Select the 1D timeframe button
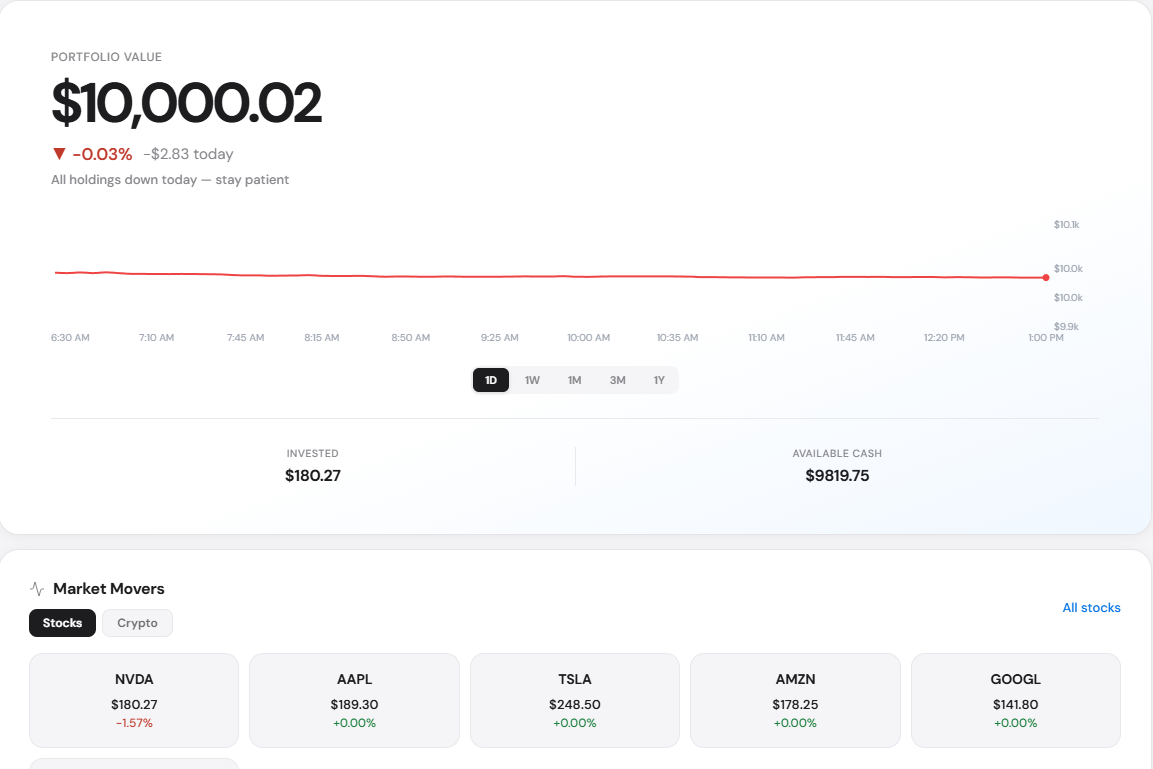 point(490,380)
